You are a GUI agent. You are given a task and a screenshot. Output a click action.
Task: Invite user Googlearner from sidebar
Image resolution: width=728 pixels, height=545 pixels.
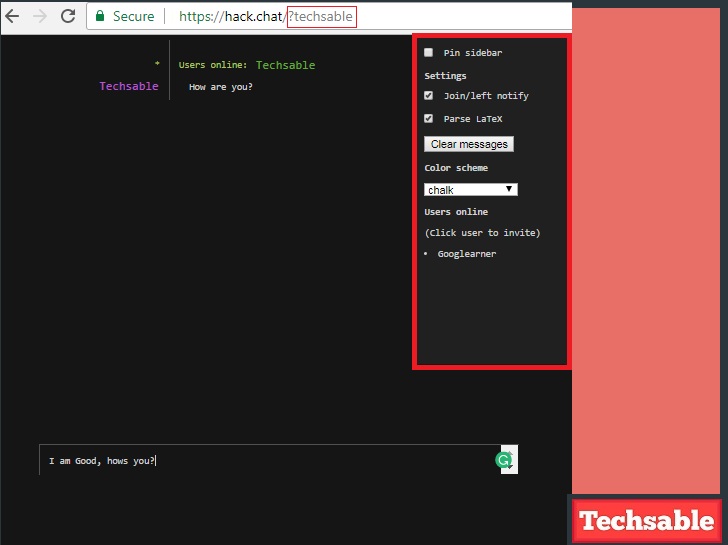click(467, 254)
